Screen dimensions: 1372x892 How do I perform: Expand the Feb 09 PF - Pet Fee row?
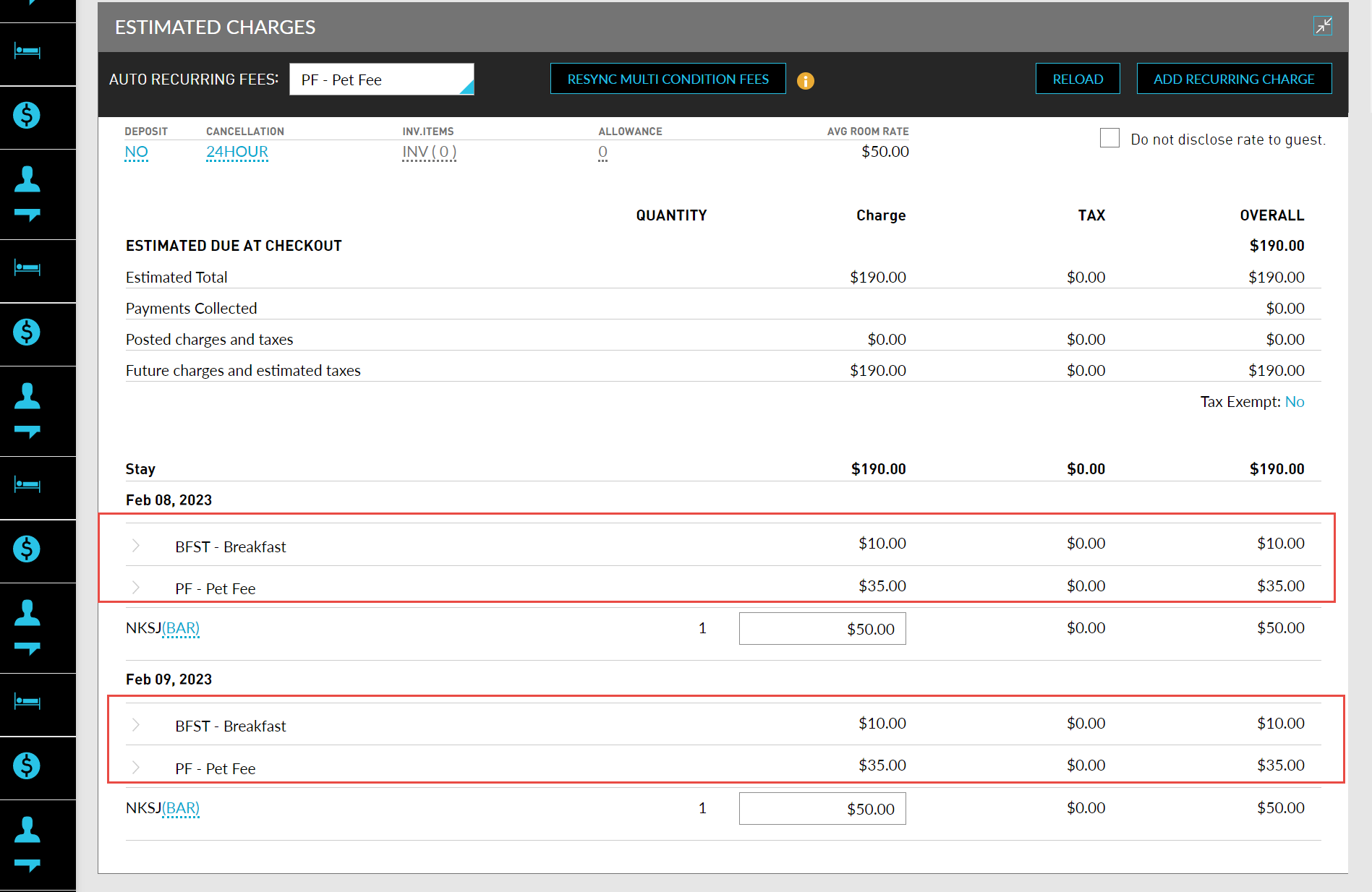[x=136, y=768]
